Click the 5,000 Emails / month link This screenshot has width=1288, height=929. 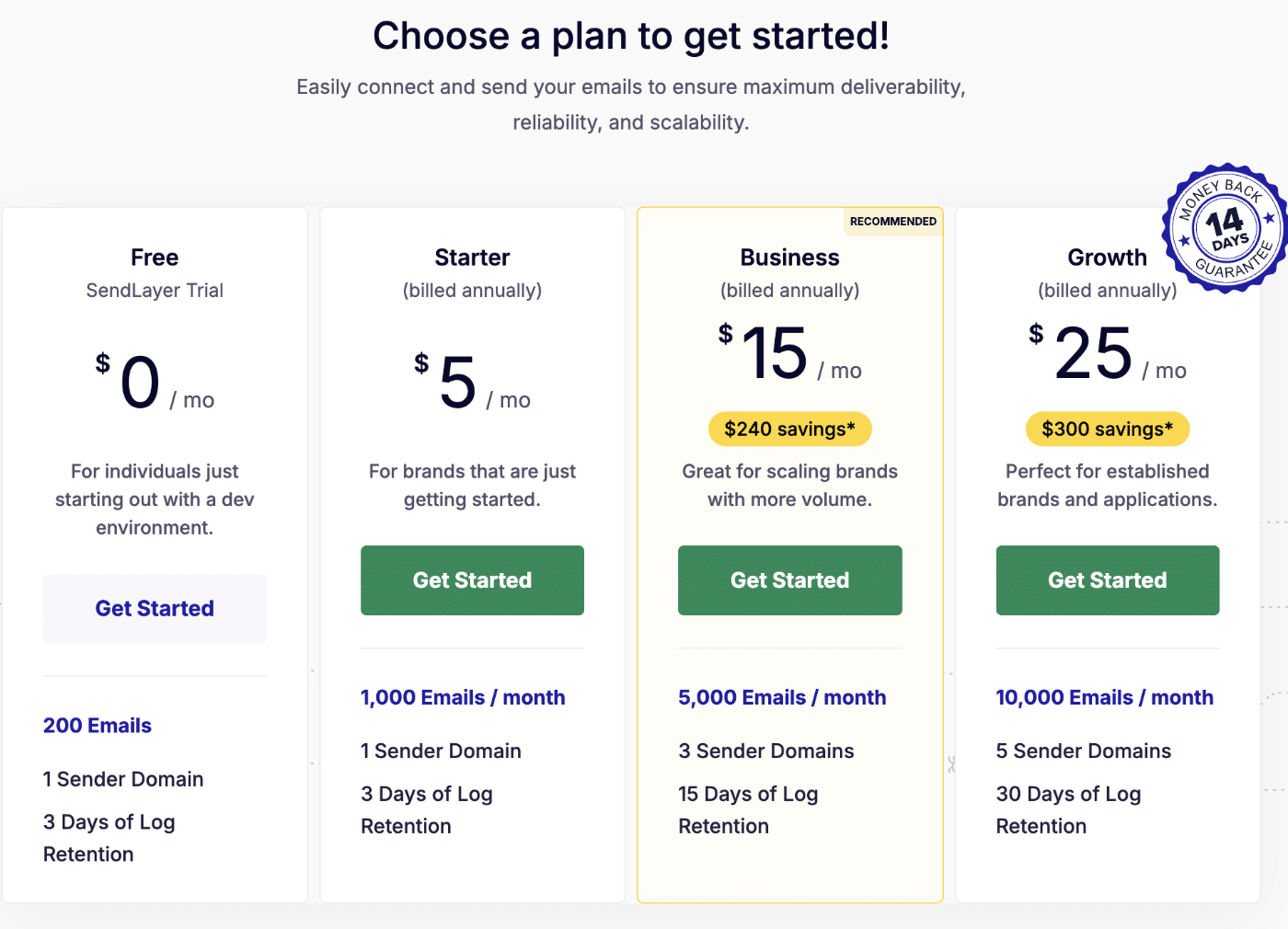(x=781, y=697)
